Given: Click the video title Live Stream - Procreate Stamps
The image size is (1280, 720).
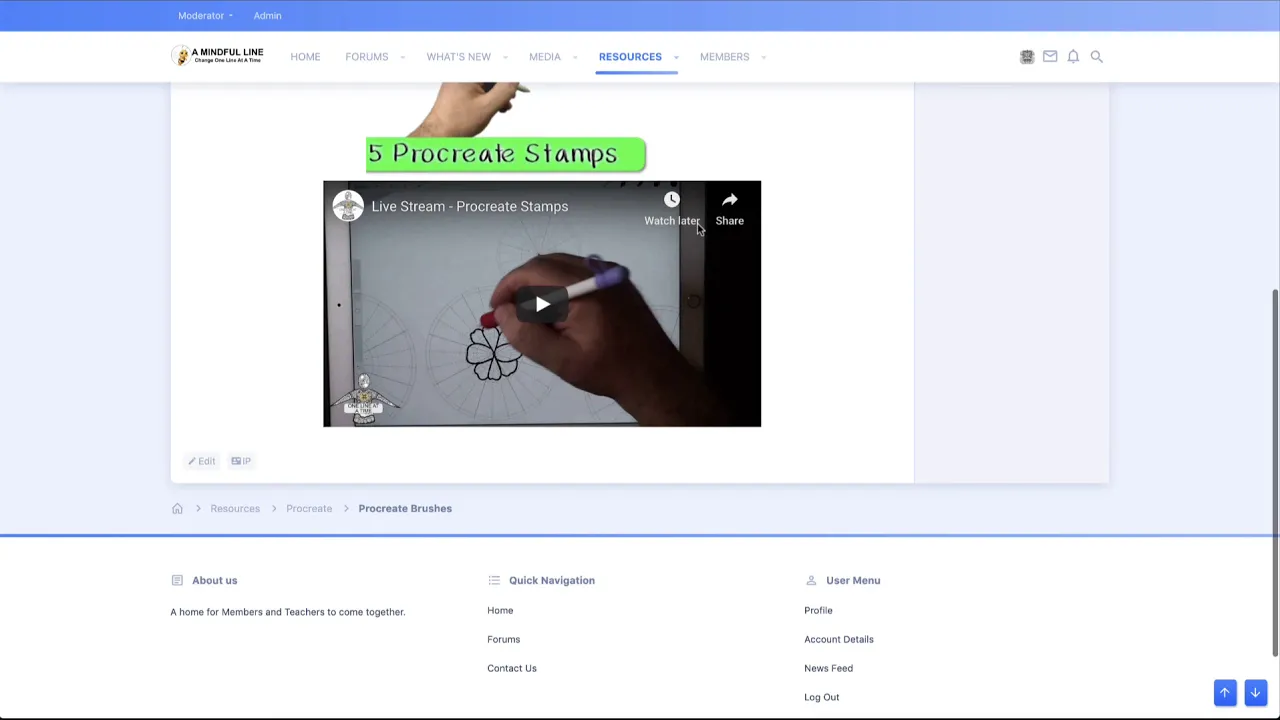Looking at the screenshot, I should coord(470,206).
